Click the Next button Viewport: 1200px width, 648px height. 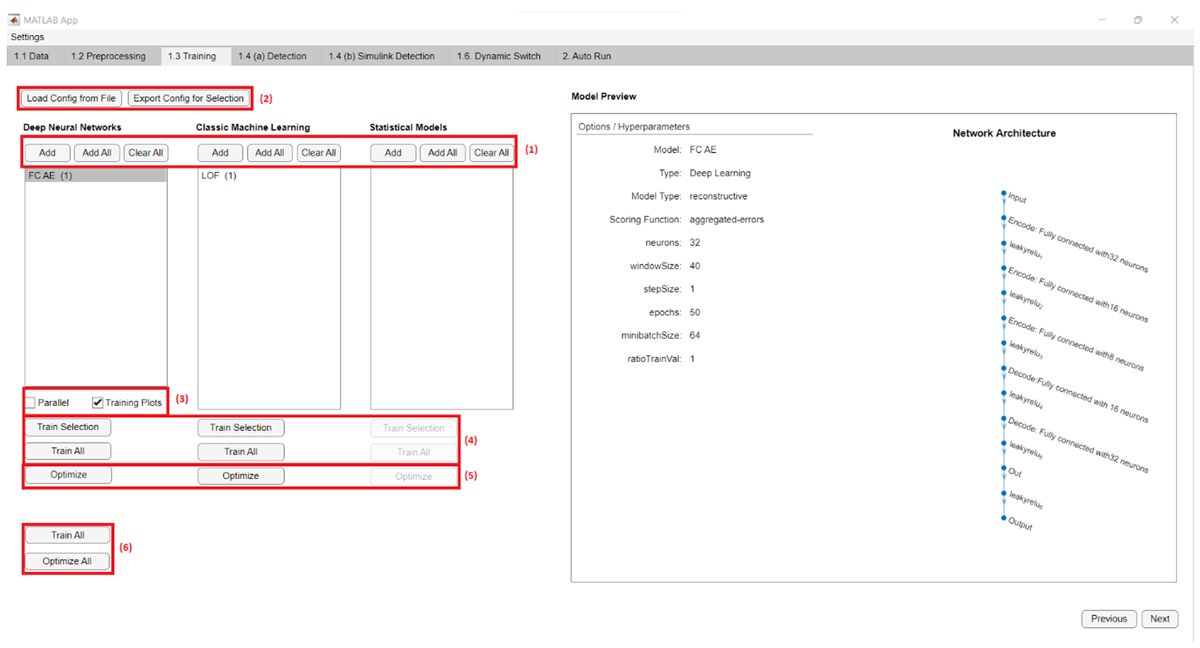coord(1159,618)
